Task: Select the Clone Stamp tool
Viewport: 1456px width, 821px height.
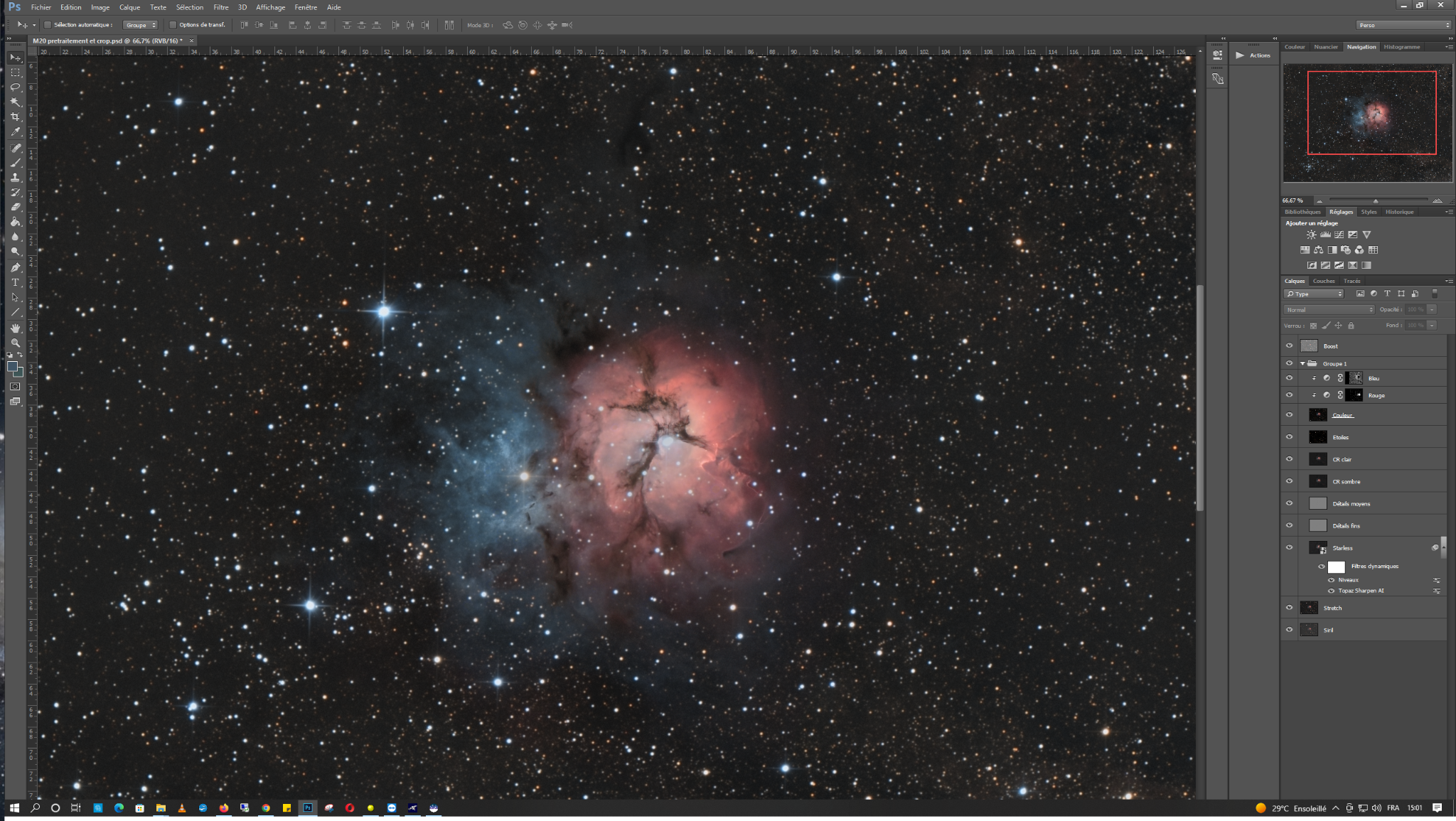Action: (15, 178)
